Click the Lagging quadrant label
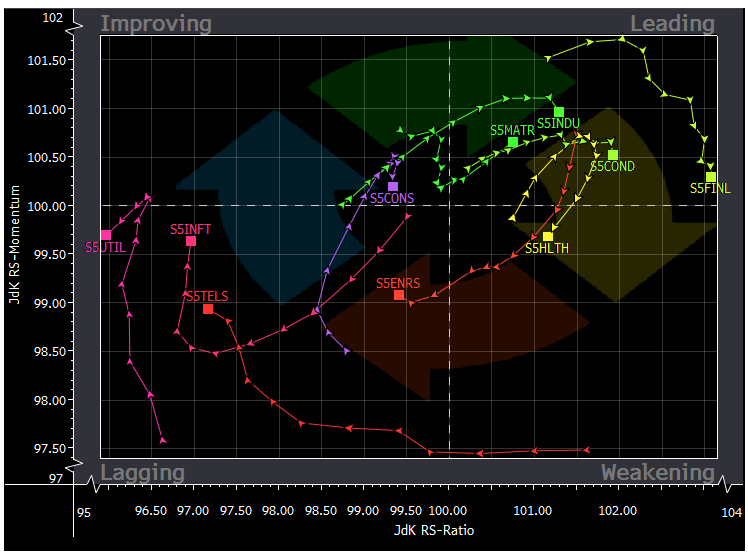Viewport: 748px width, 560px height. 143,473
